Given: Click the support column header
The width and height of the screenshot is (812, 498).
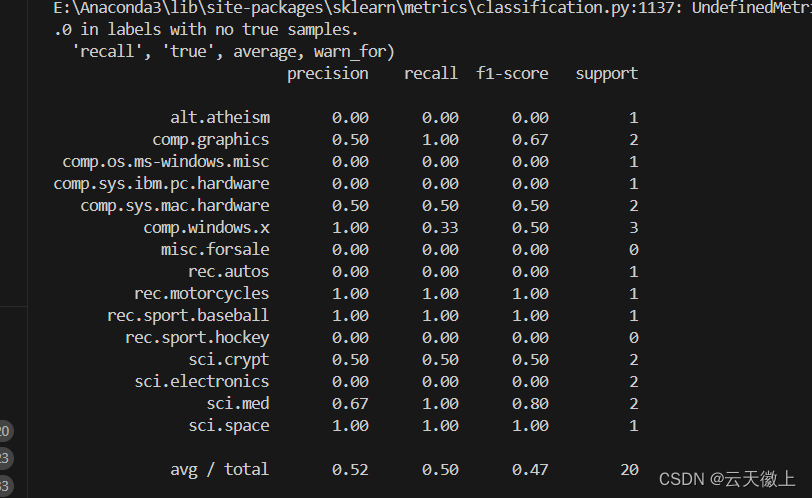Looking at the screenshot, I should tap(606, 74).
